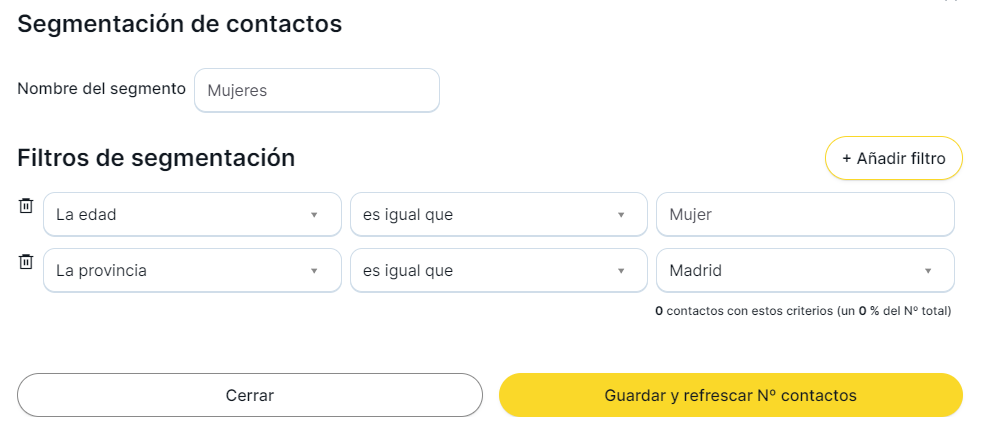992x429 pixels.
Task: Click the plus sign in Añadir filtro
Action: (847, 158)
